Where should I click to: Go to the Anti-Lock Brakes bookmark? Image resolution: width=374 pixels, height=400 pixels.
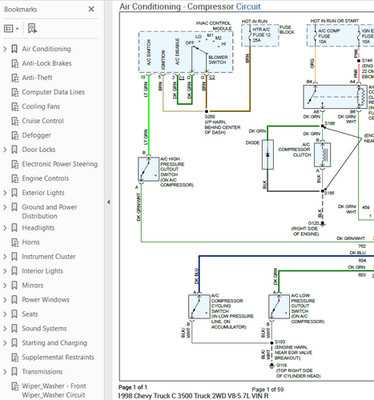click(x=47, y=63)
